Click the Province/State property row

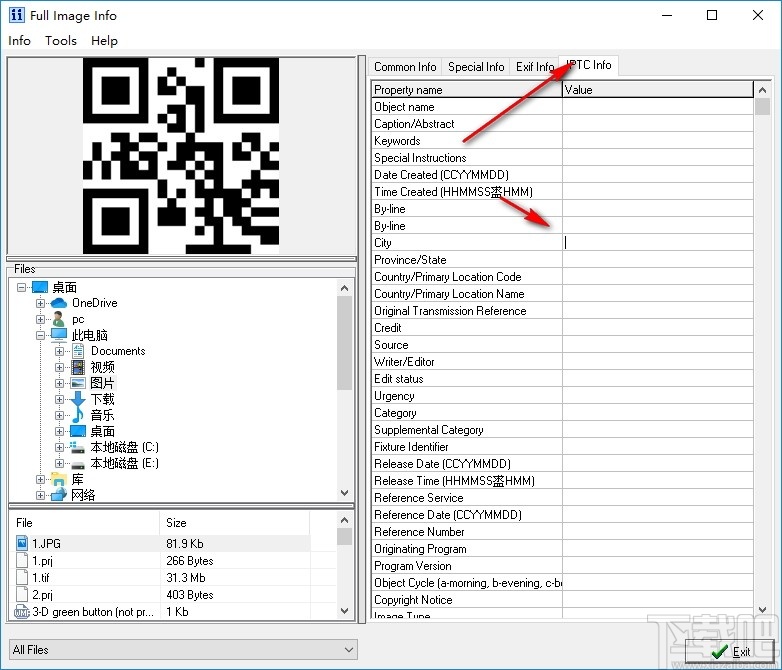[x=467, y=260]
